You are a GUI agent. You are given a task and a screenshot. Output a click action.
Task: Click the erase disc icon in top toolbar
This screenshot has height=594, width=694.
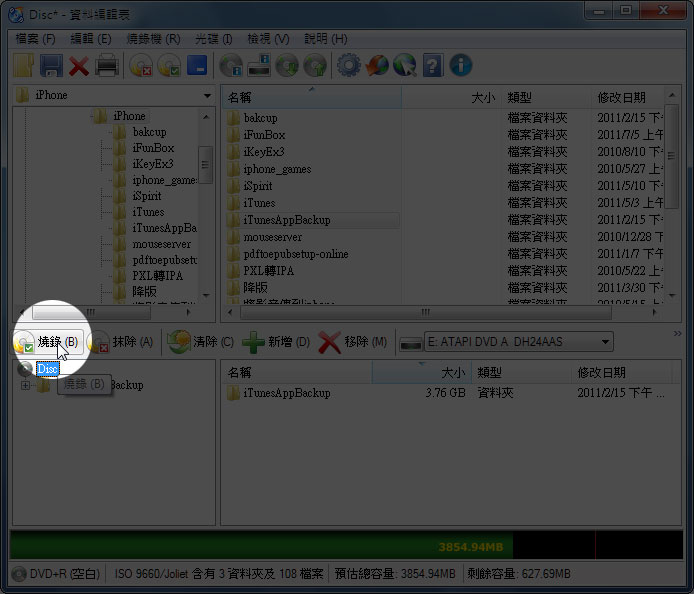[141, 66]
